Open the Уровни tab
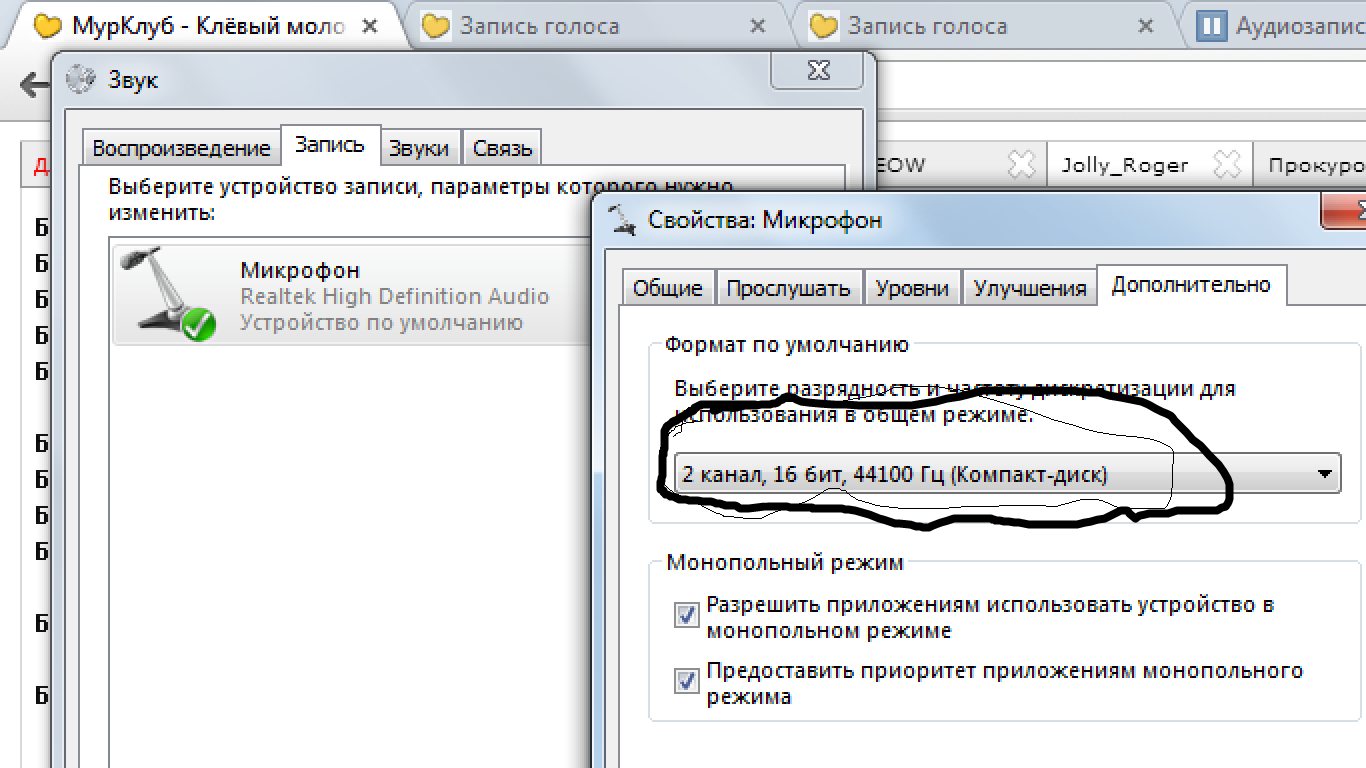The height and width of the screenshot is (768, 1366). tap(912, 288)
